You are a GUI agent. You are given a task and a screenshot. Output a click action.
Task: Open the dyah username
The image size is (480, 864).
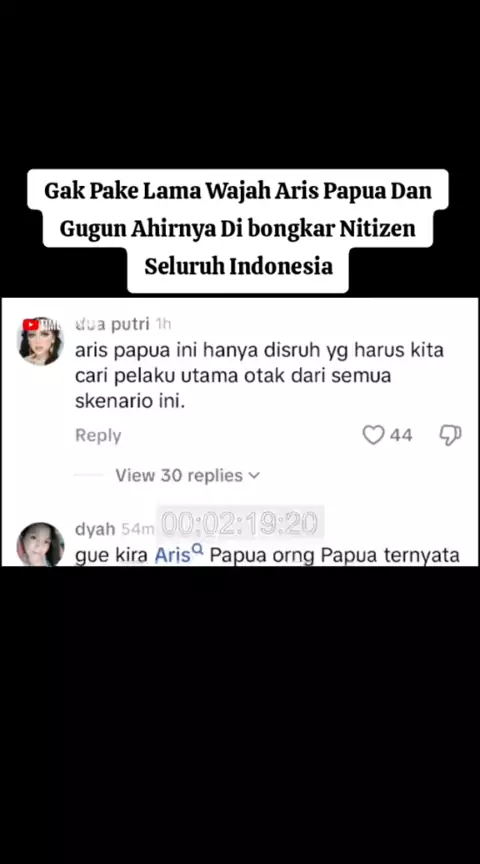(95, 529)
